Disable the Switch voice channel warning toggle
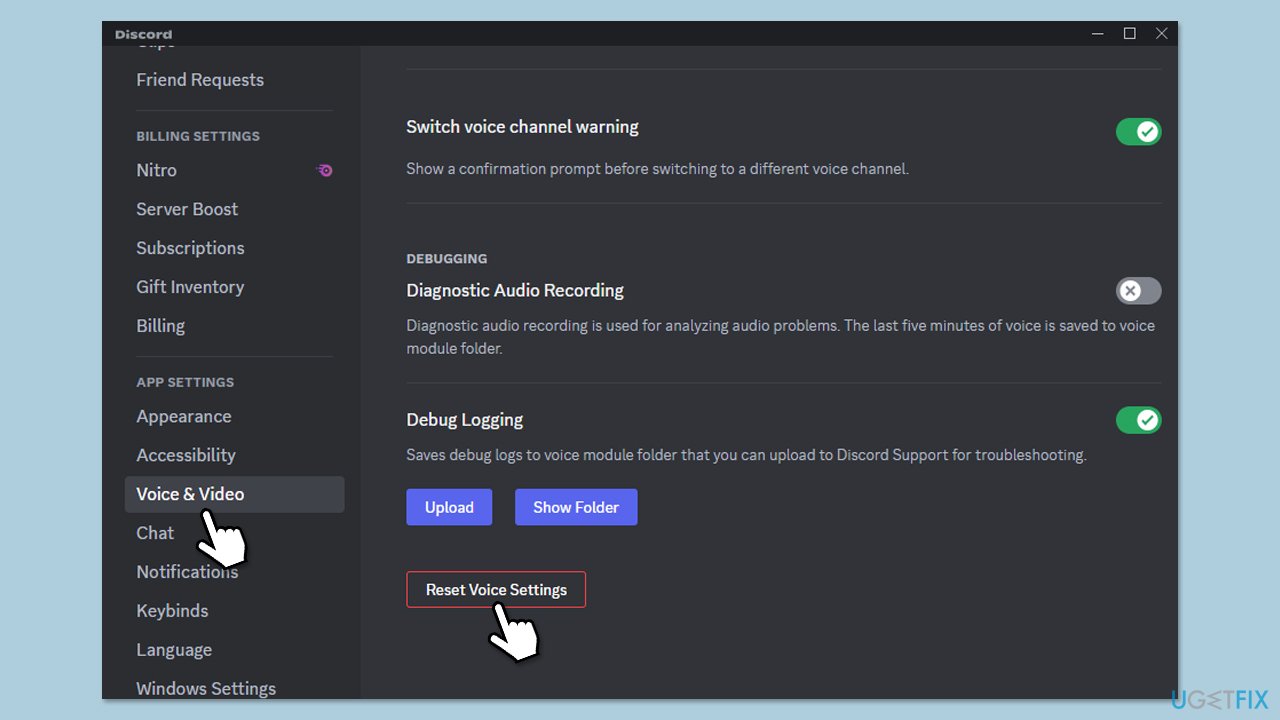This screenshot has width=1280, height=720. pyautogui.click(x=1138, y=131)
